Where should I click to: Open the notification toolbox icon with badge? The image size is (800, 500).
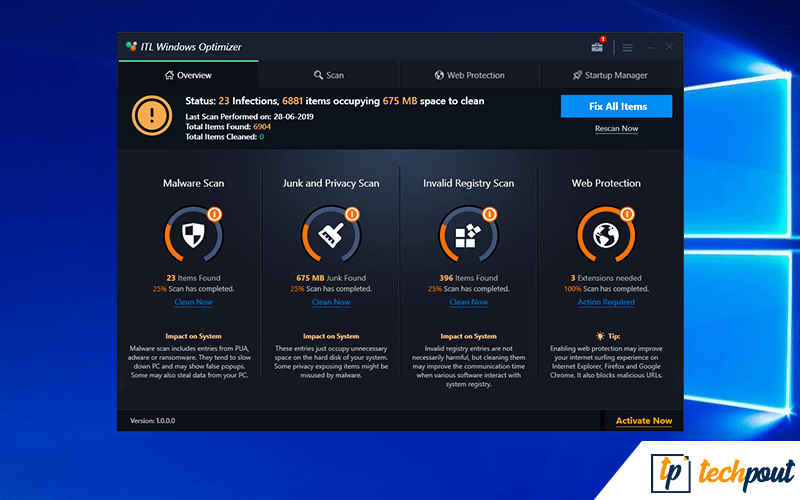[x=597, y=47]
